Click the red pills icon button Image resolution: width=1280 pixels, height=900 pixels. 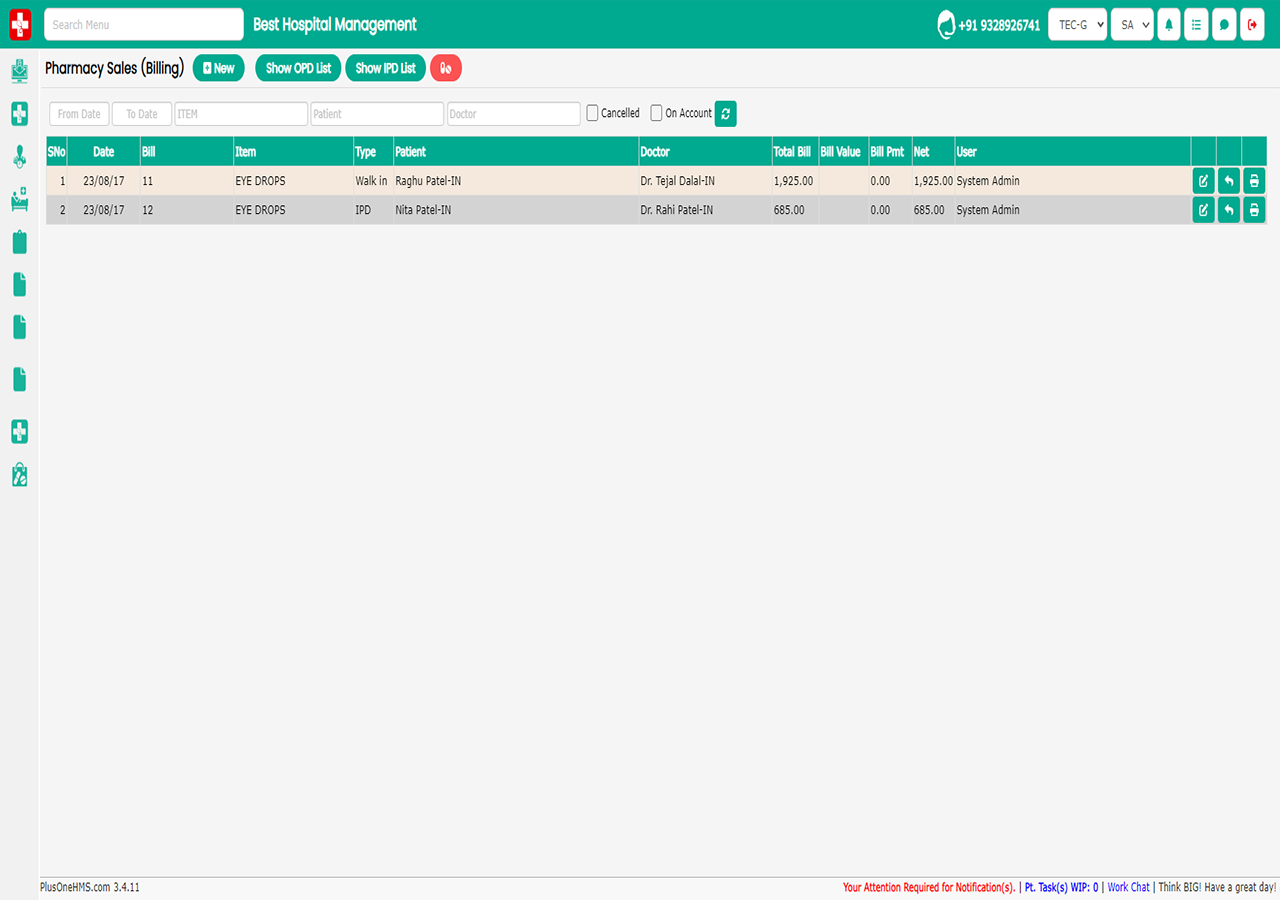pos(446,68)
